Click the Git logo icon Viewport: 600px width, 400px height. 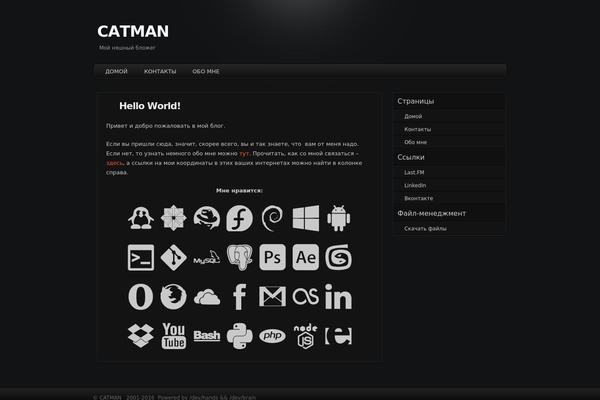pos(174,258)
